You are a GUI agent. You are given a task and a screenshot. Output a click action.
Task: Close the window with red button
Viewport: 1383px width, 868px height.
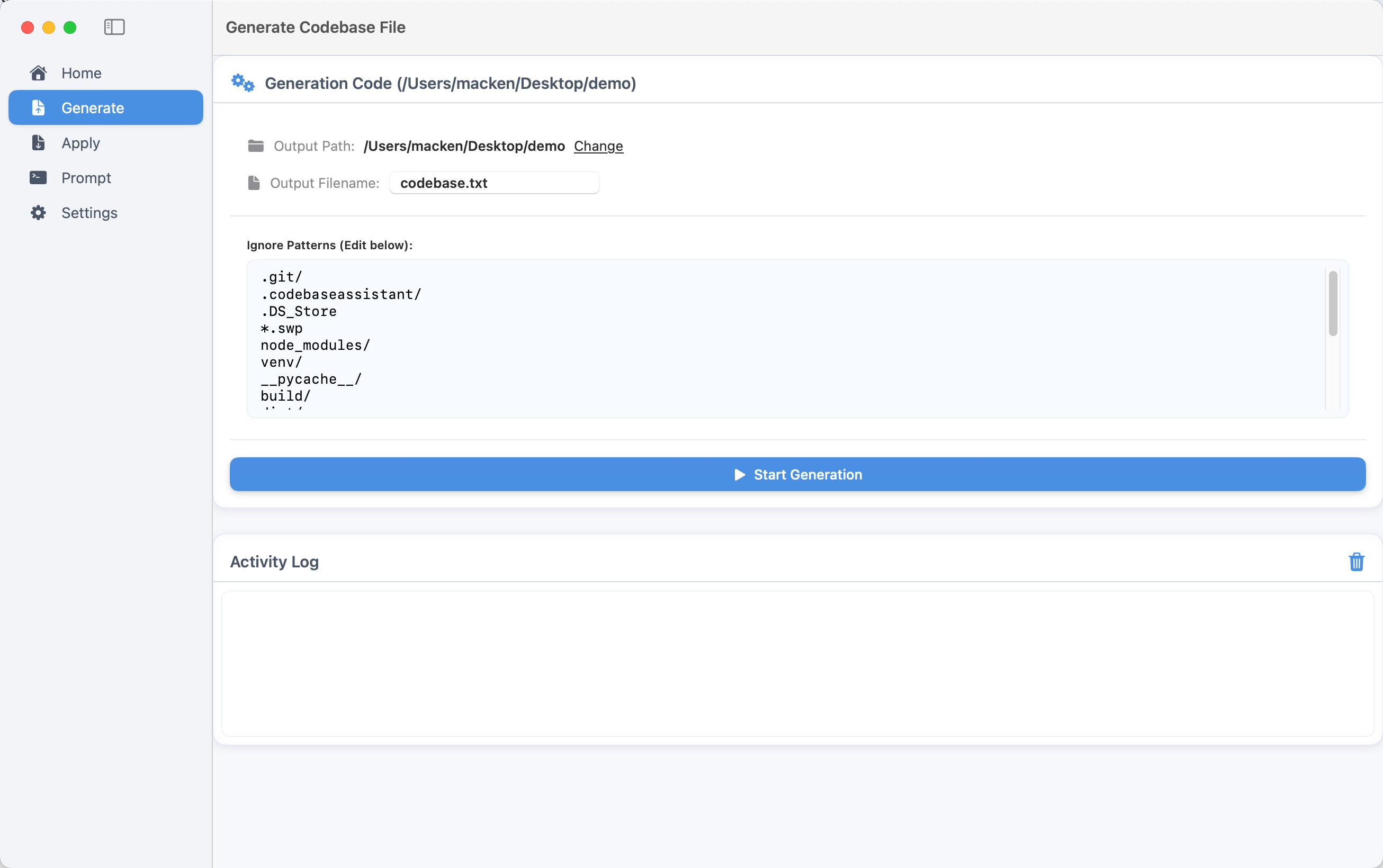pos(28,27)
